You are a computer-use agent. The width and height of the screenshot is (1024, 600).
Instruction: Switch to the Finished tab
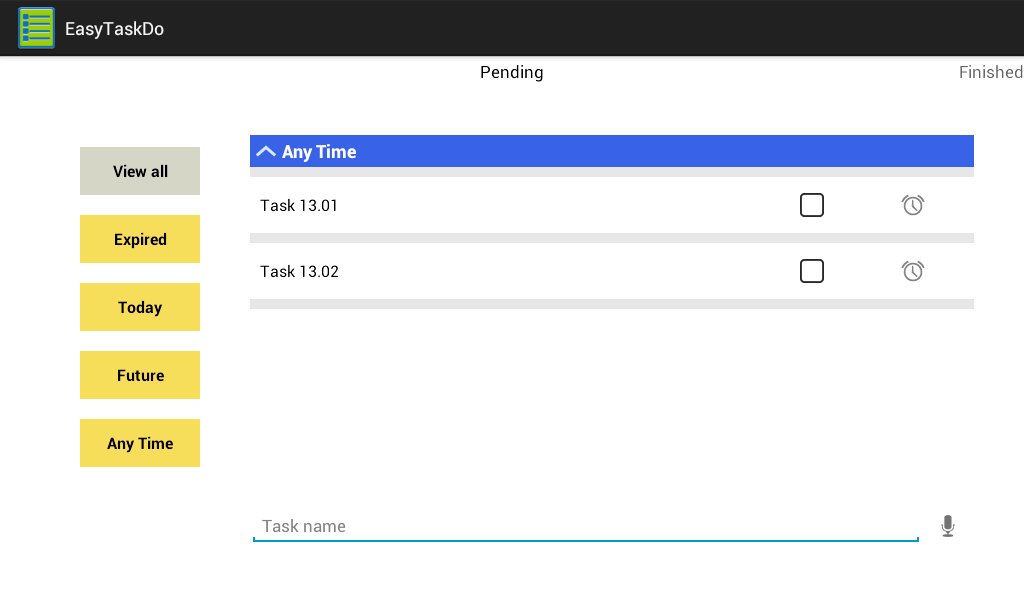(991, 72)
